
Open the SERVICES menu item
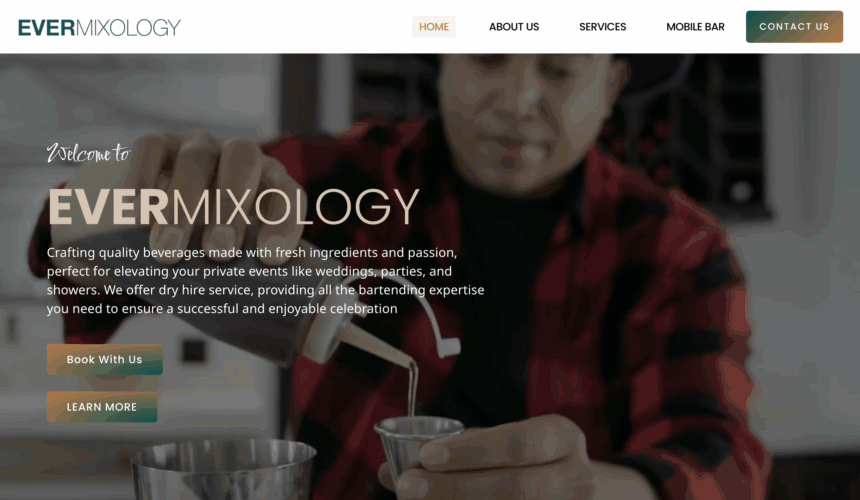coord(603,27)
